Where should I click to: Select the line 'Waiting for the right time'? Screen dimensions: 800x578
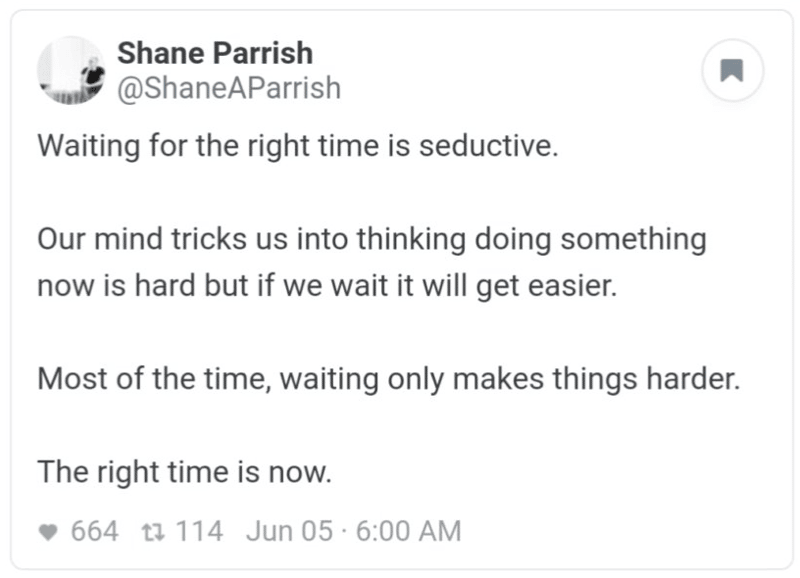tap(298, 146)
